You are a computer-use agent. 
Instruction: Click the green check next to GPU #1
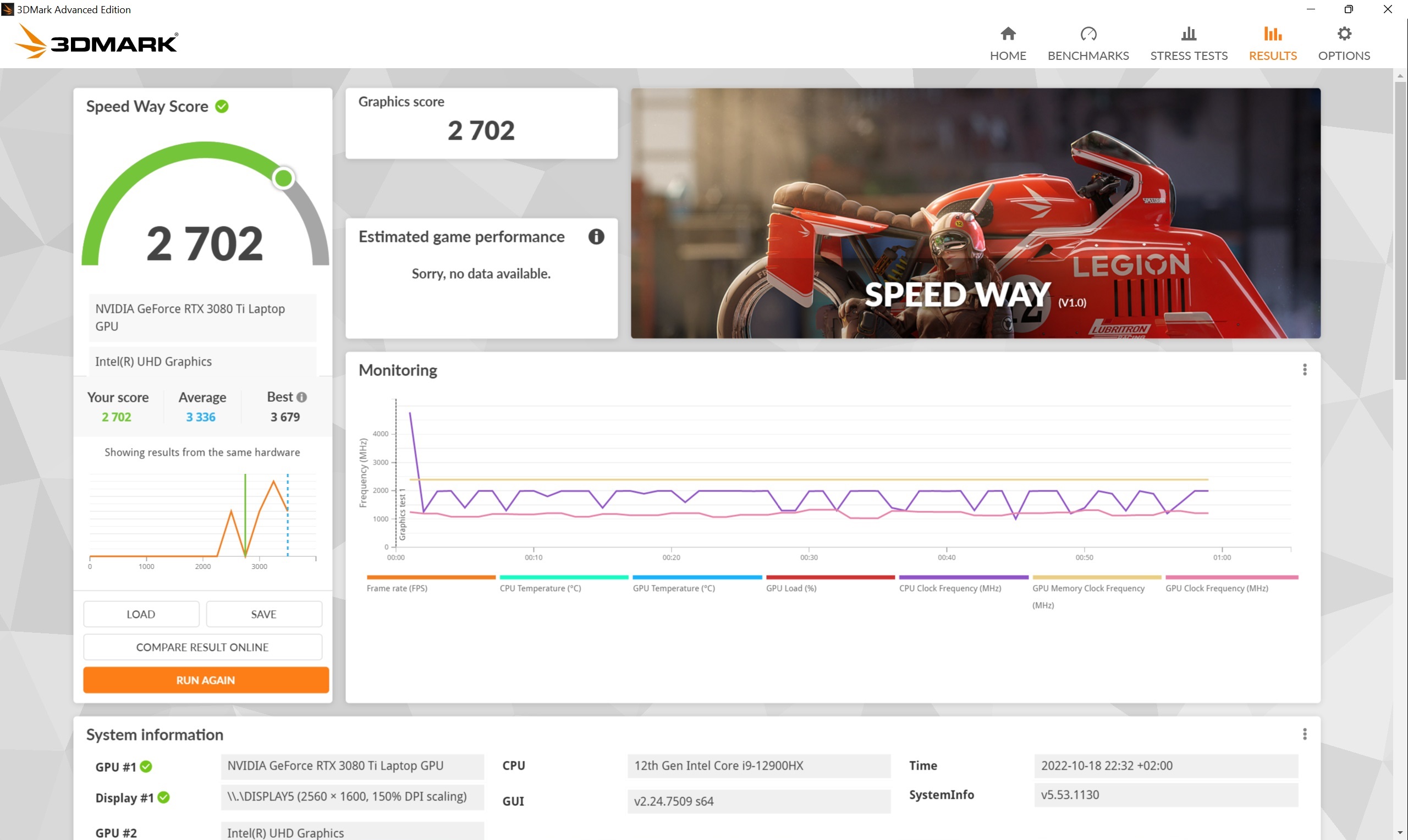[x=146, y=766]
